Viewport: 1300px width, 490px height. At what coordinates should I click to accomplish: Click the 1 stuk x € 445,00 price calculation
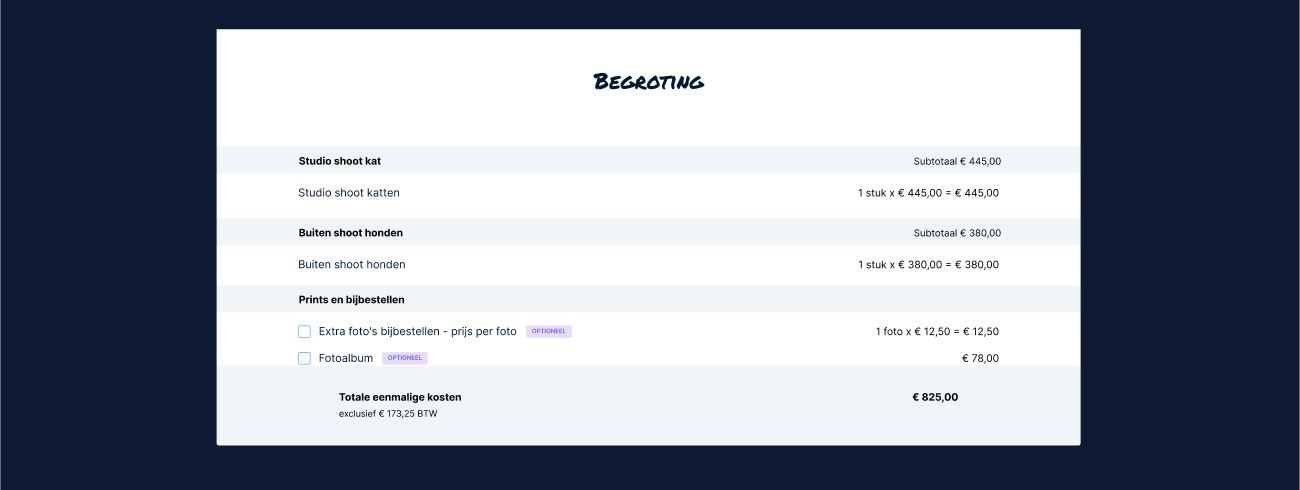(x=928, y=193)
